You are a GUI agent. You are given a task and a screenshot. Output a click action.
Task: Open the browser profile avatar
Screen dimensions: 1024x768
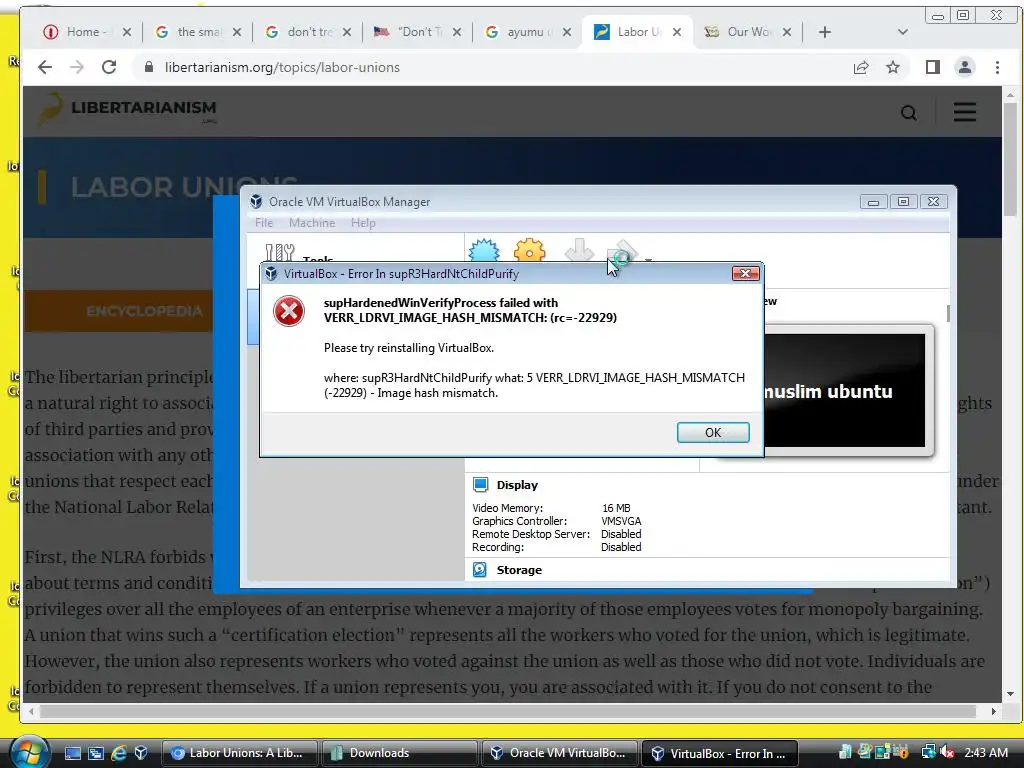point(965,67)
